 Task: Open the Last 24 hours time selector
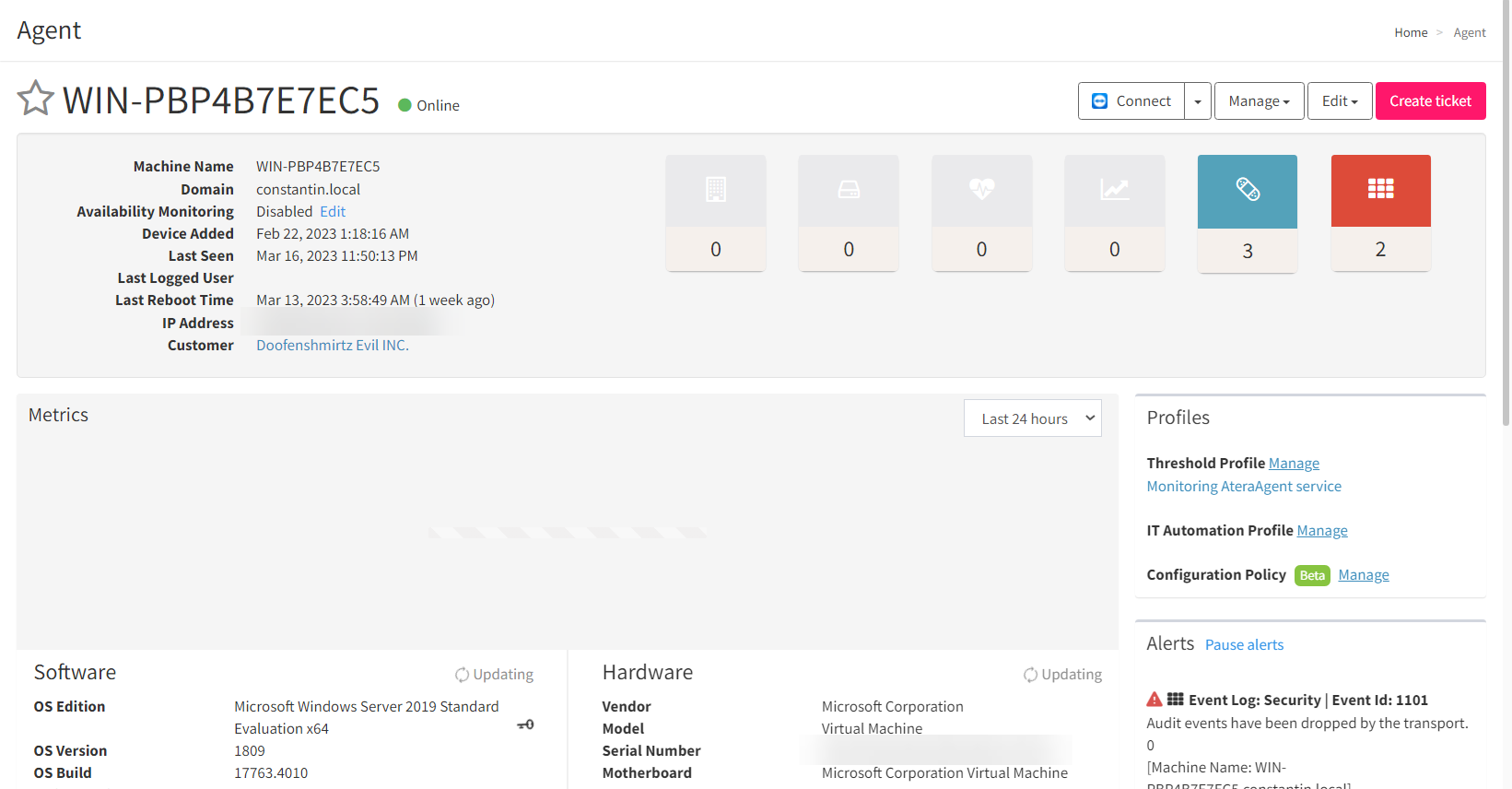coord(1032,418)
